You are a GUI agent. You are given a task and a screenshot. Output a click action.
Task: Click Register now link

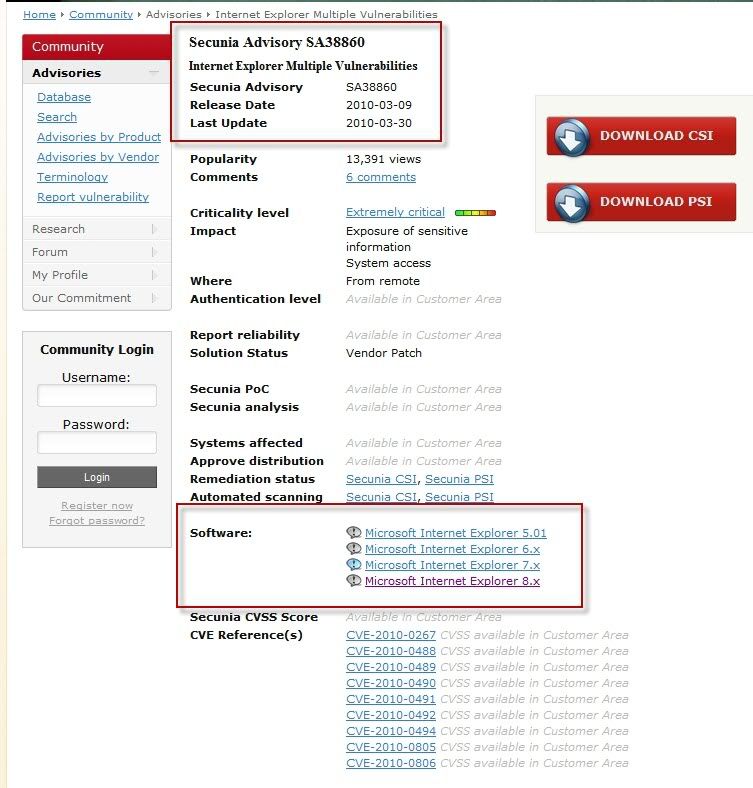[x=97, y=506]
